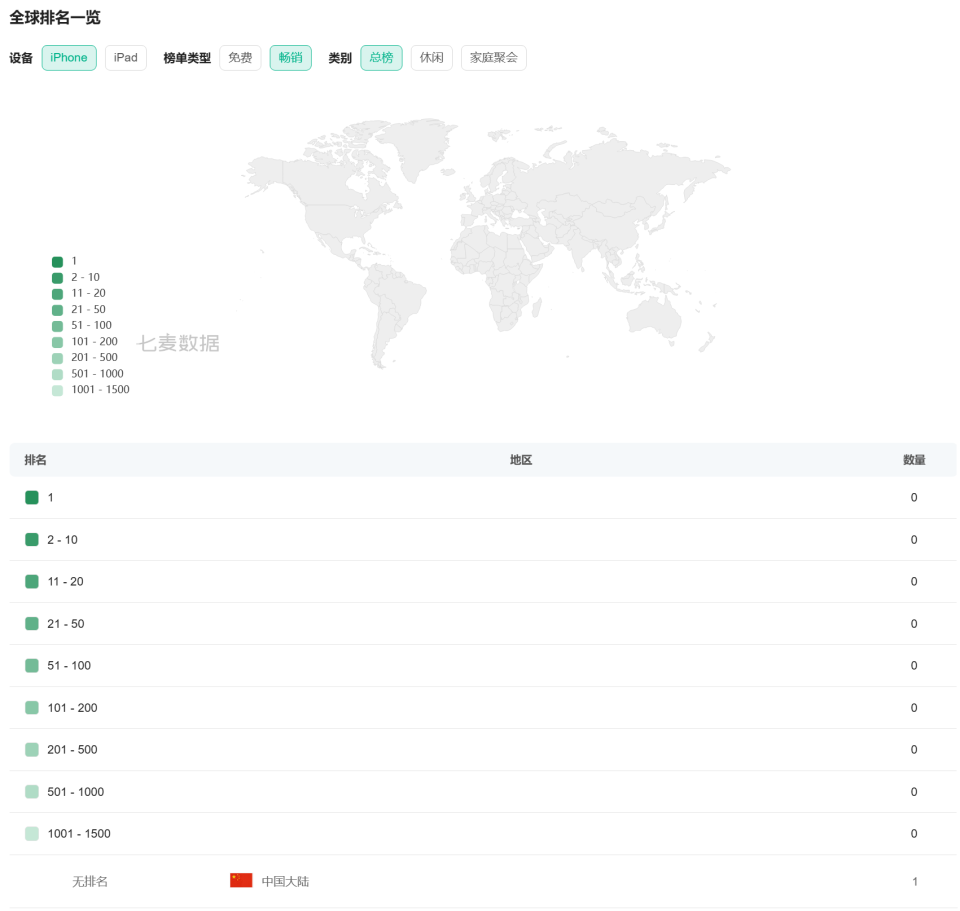Select the iPhone device filter
This screenshot has height=911, width=960.
coord(69,58)
